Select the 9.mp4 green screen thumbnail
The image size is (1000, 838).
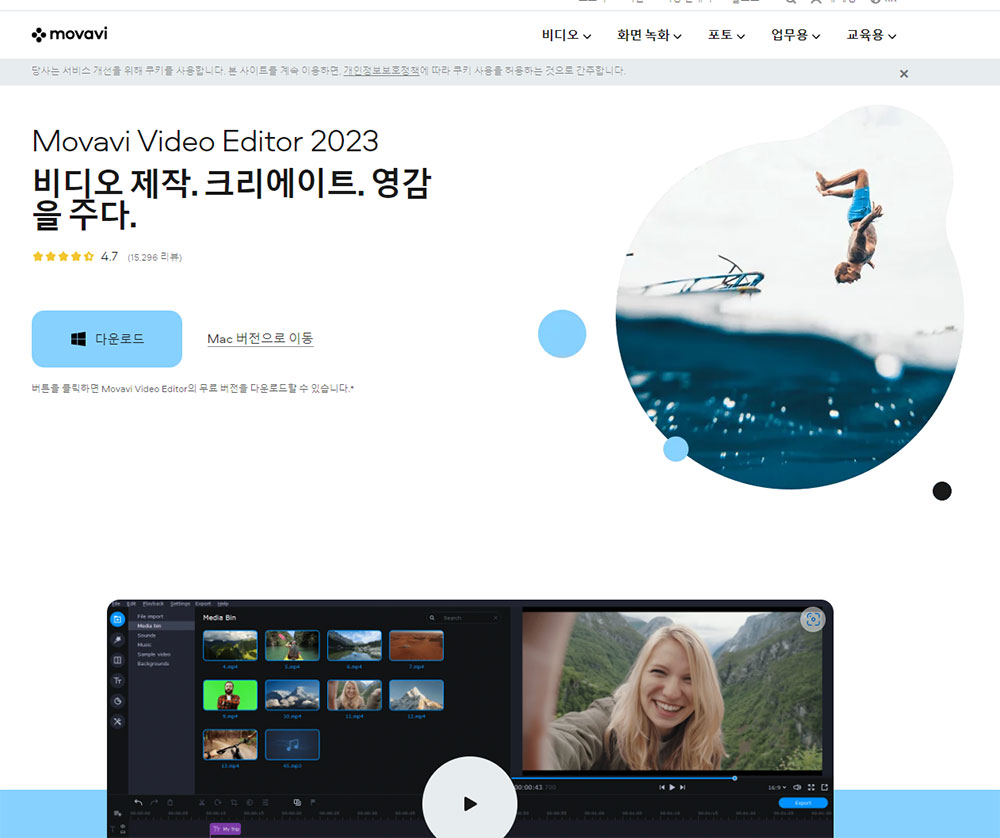230,695
